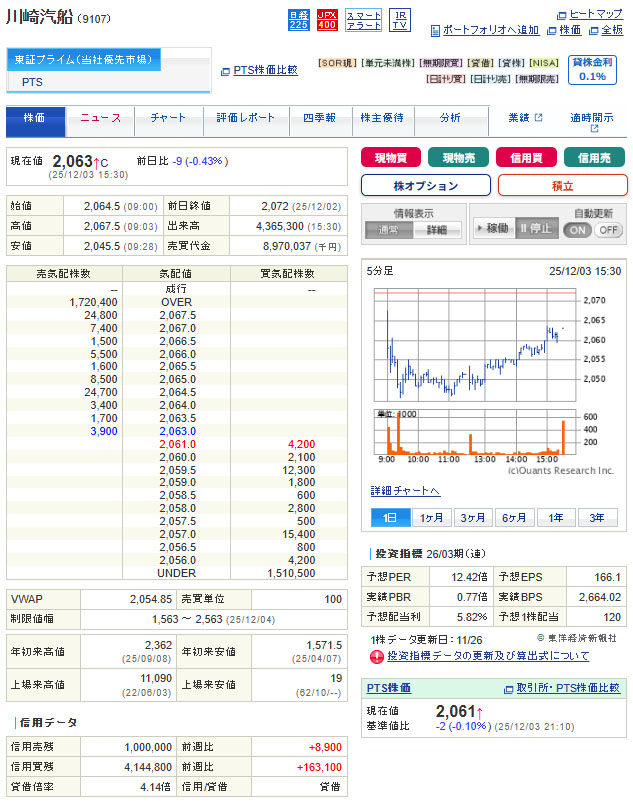Click the 現物買 button
Viewport: 633px width, 803px height.
pyautogui.click(x=391, y=157)
